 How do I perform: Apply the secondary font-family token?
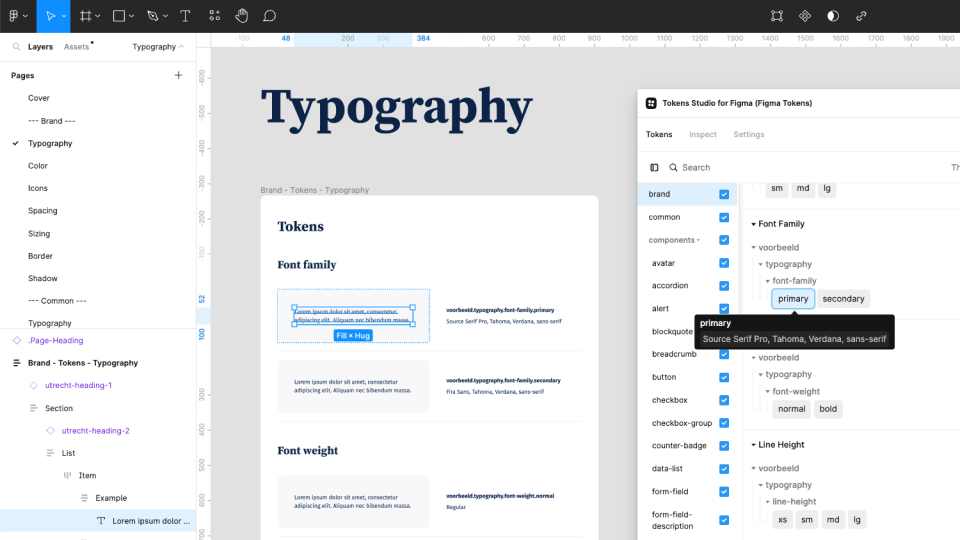point(843,299)
